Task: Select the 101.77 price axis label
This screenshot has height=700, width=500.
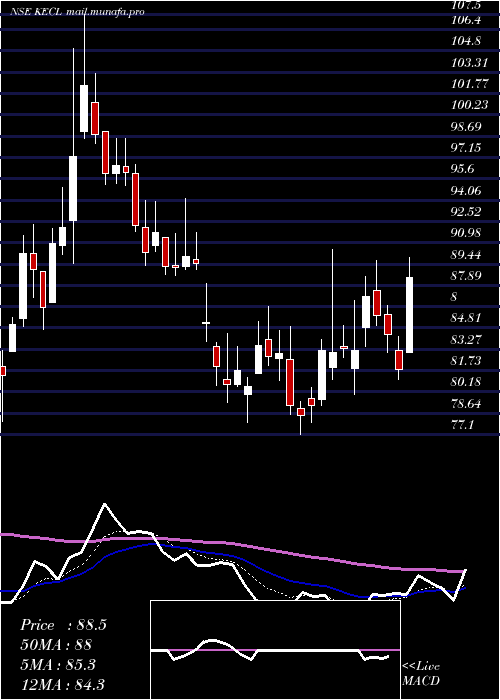Action: pyautogui.click(x=469, y=83)
